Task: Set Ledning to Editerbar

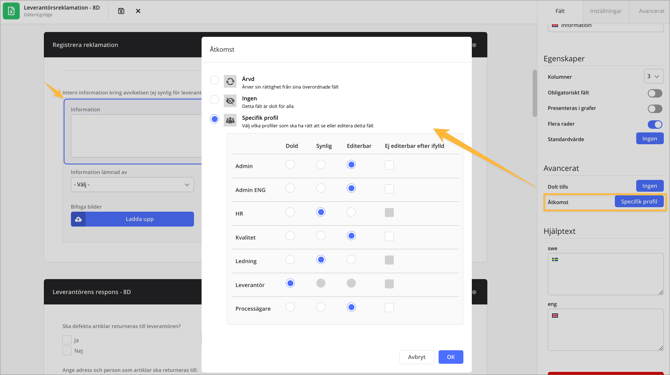Action: [x=351, y=259]
